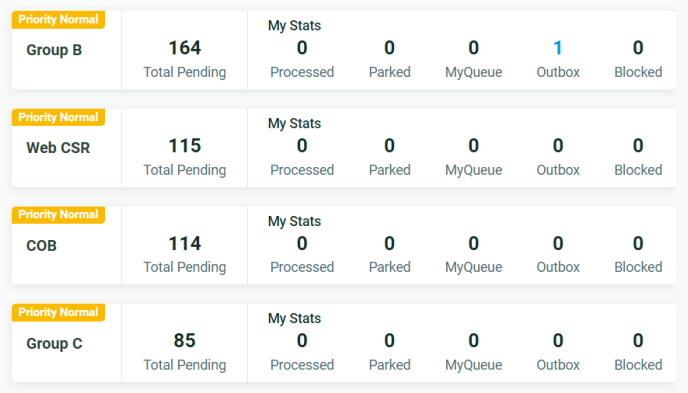Click the blue Outbox count for Group B
This screenshot has height=393, width=688.
coord(558,48)
